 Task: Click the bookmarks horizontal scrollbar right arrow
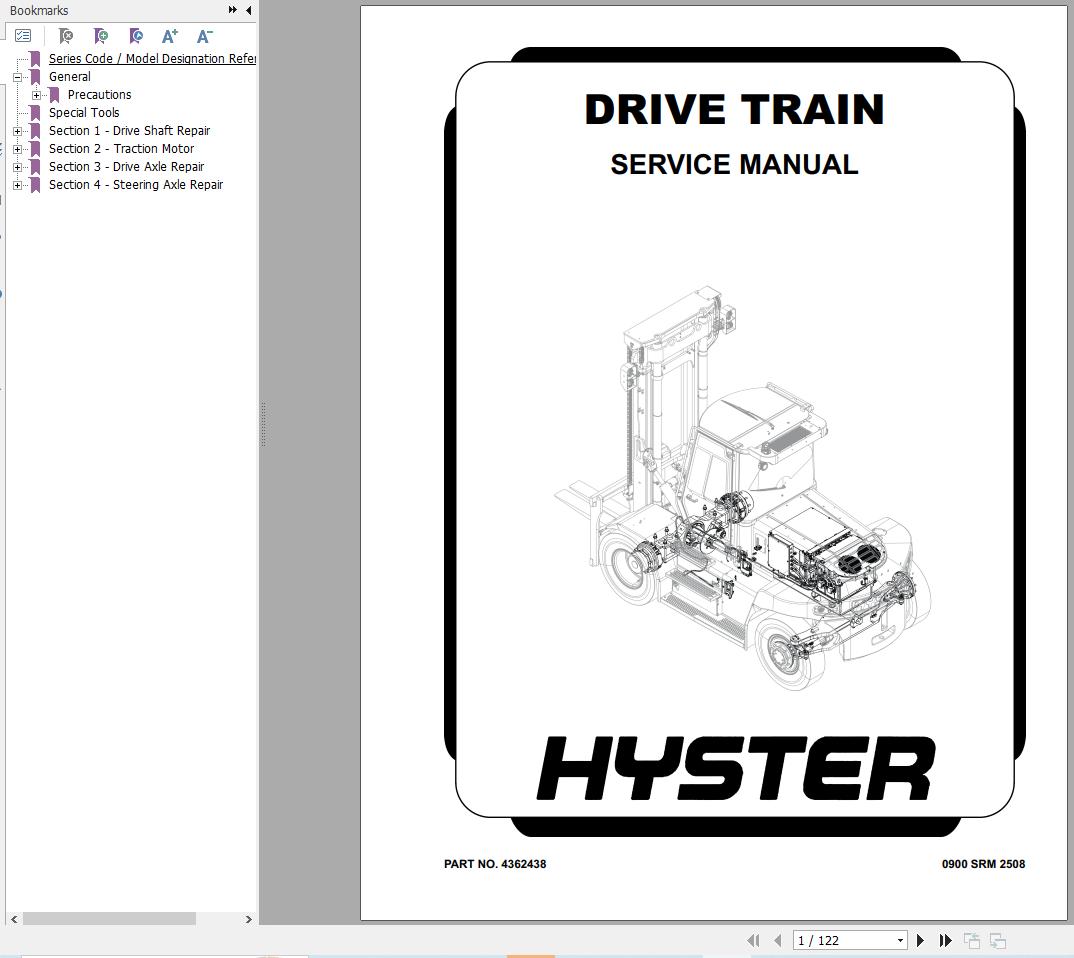[x=249, y=918]
